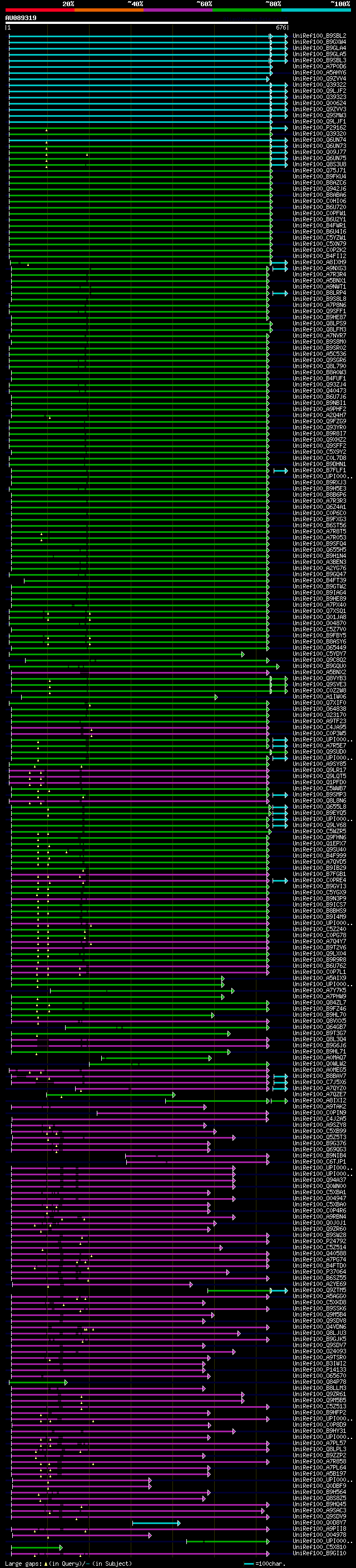The image size is (356, 1568).
Task: Click the label UniRef100_Q8S3U8
Action: (319, 164)
